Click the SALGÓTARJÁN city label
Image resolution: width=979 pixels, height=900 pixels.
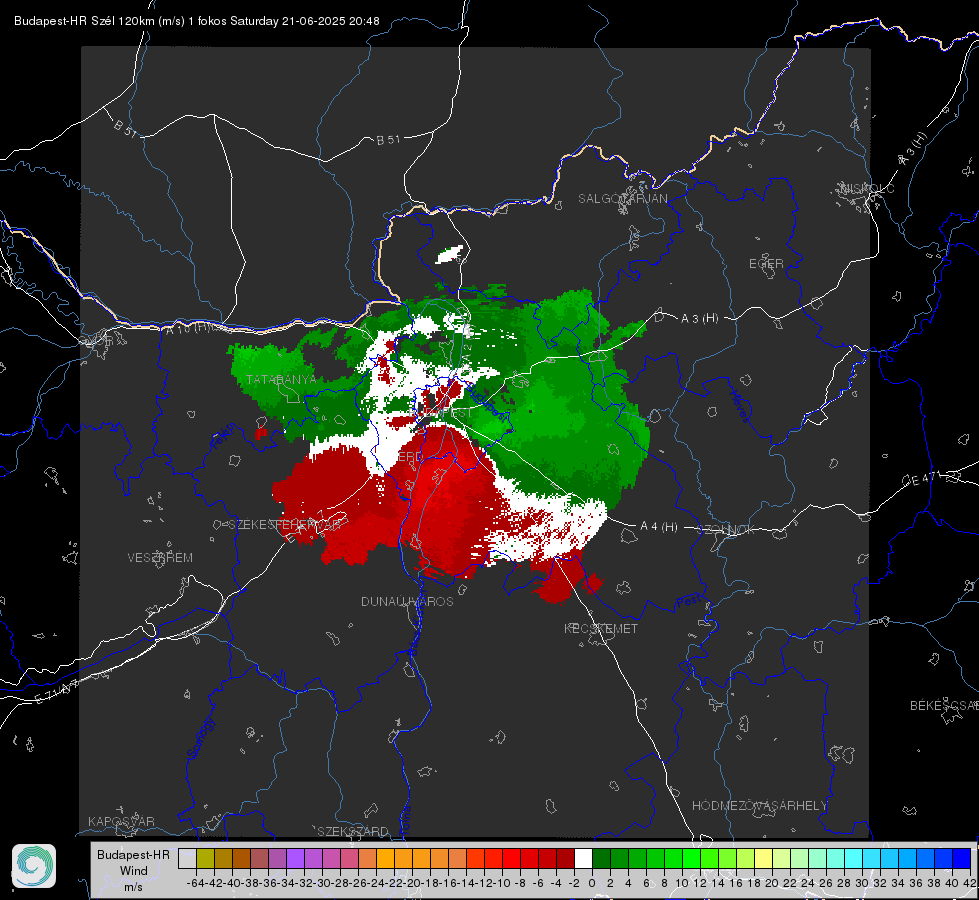point(622,199)
